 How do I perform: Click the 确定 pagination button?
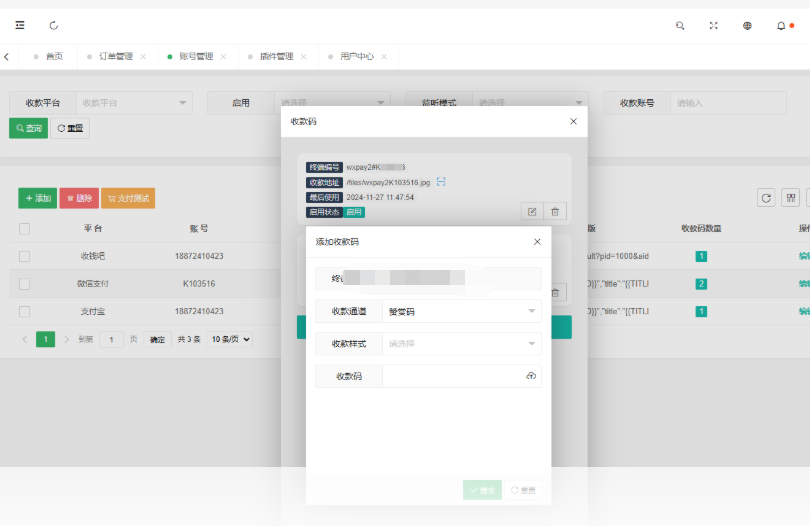pyautogui.click(x=158, y=339)
